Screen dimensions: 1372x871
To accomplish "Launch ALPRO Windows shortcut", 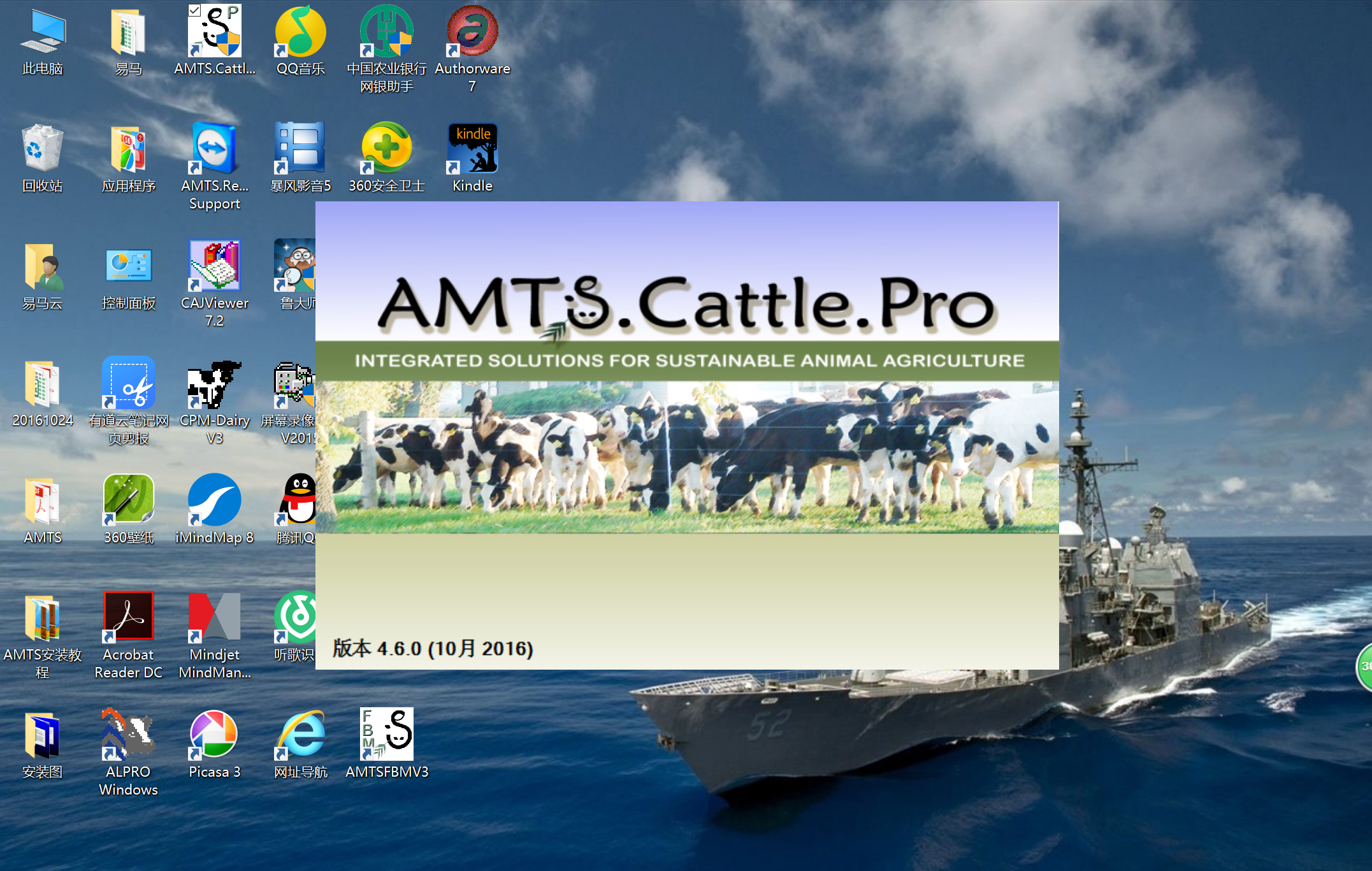I will pyautogui.click(x=128, y=753).
